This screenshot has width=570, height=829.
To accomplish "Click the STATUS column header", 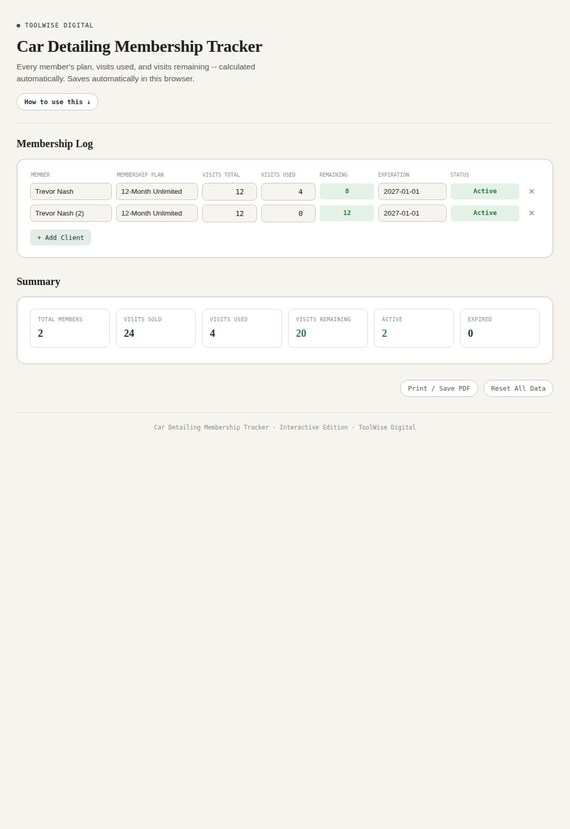I will click(459, 174).
